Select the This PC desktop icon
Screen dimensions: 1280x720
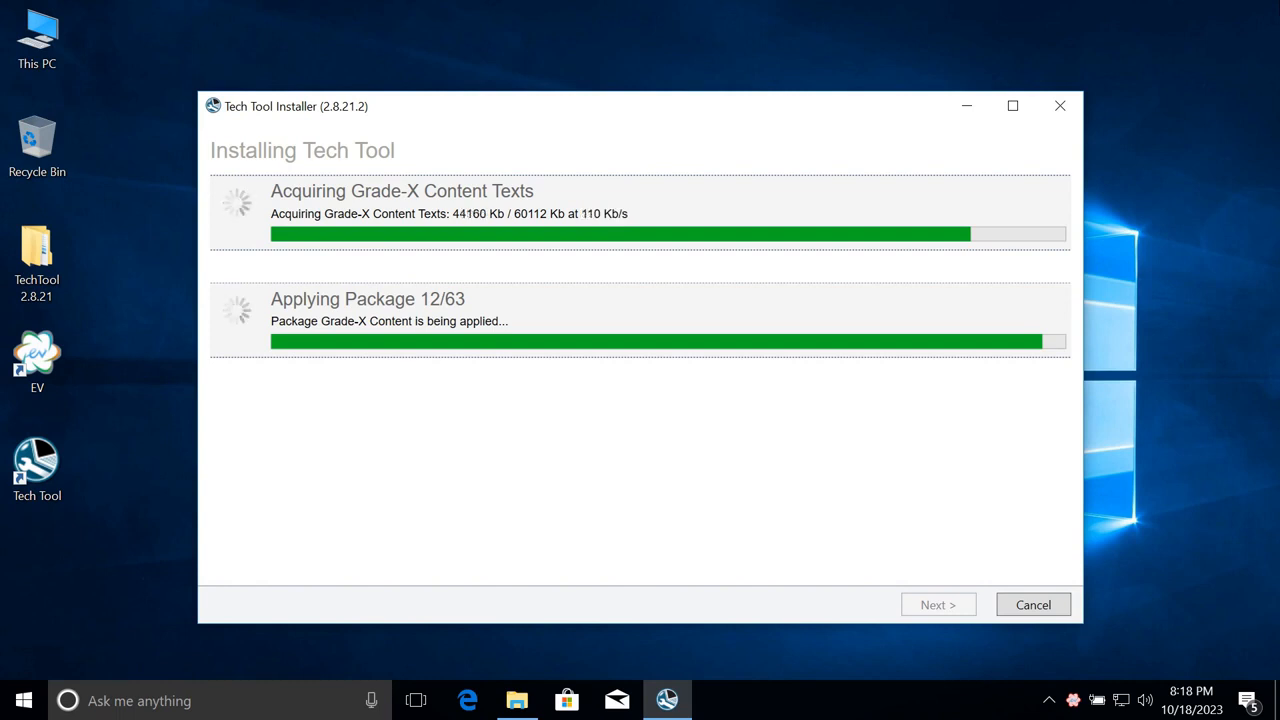[x=37, y=38]
